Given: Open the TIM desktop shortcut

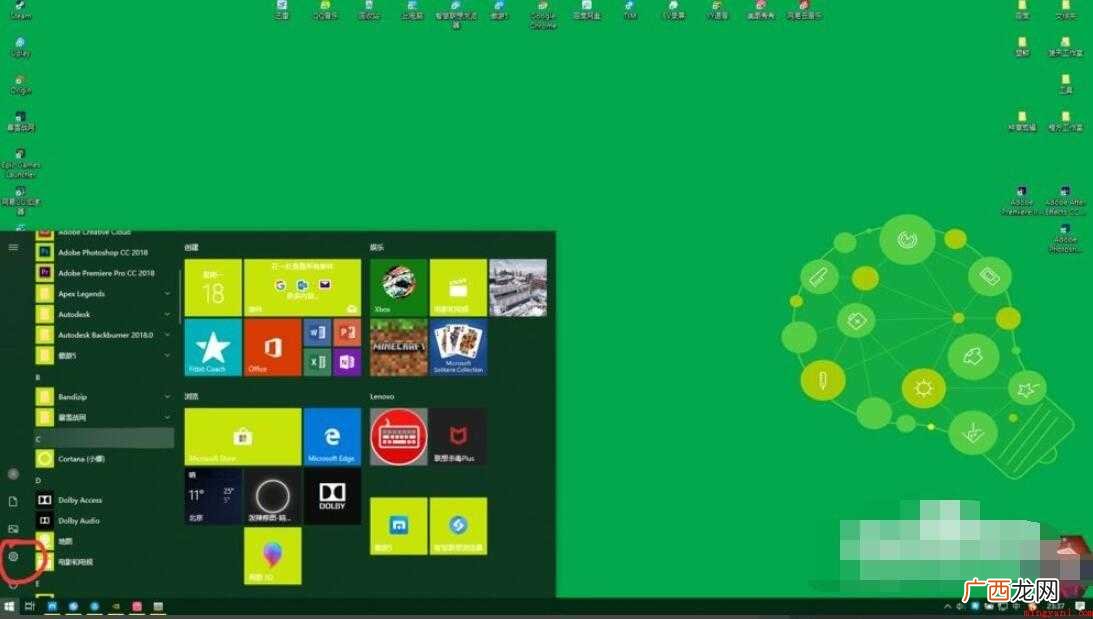Looking at the screenshot, I should (630, 10).
